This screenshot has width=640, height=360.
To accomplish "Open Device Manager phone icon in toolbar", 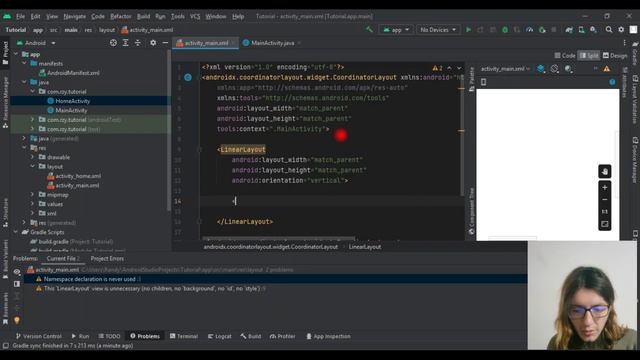I will tap(581, 30).
